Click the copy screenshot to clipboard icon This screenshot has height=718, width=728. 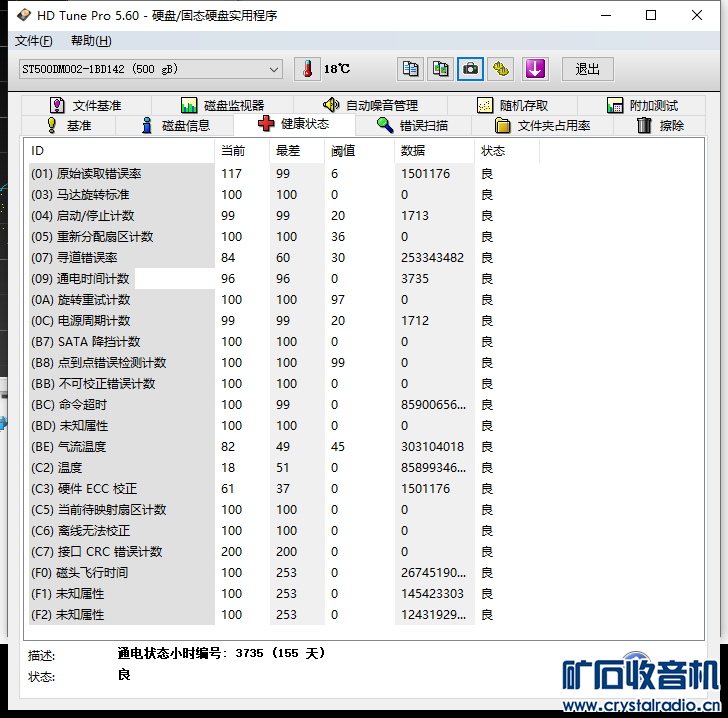440,69
